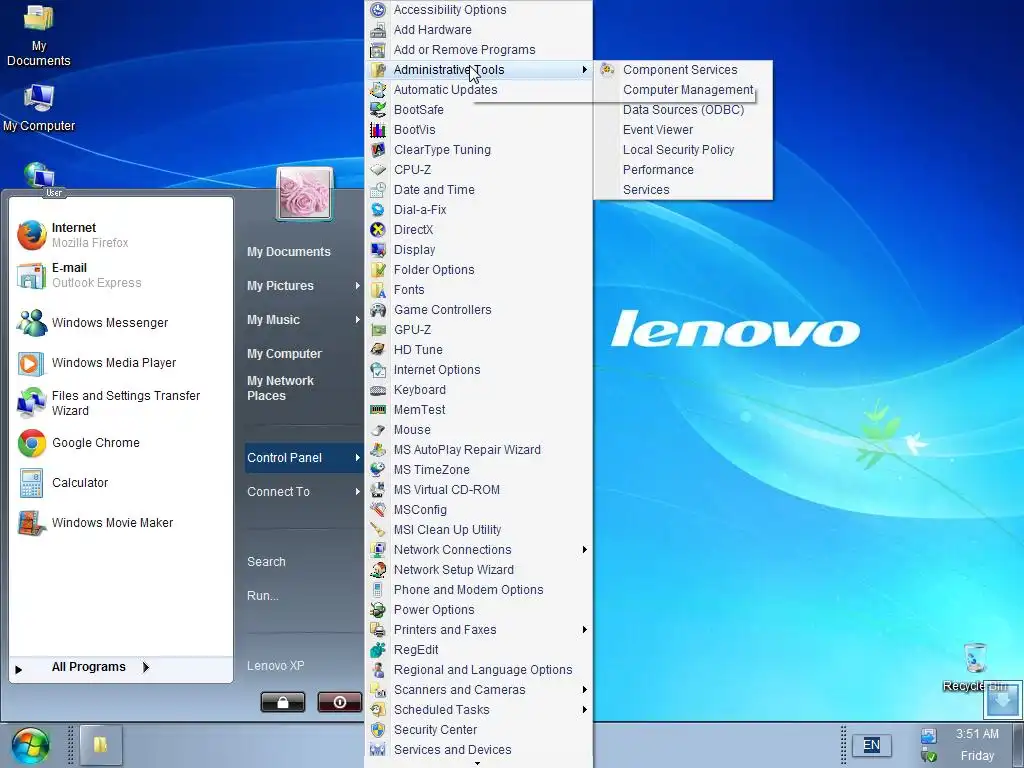Image resolution: width=1024 pixels, height=768 pixels.
Task: Select Computer Management in Administrative Tools
Action: coord(683,89)
